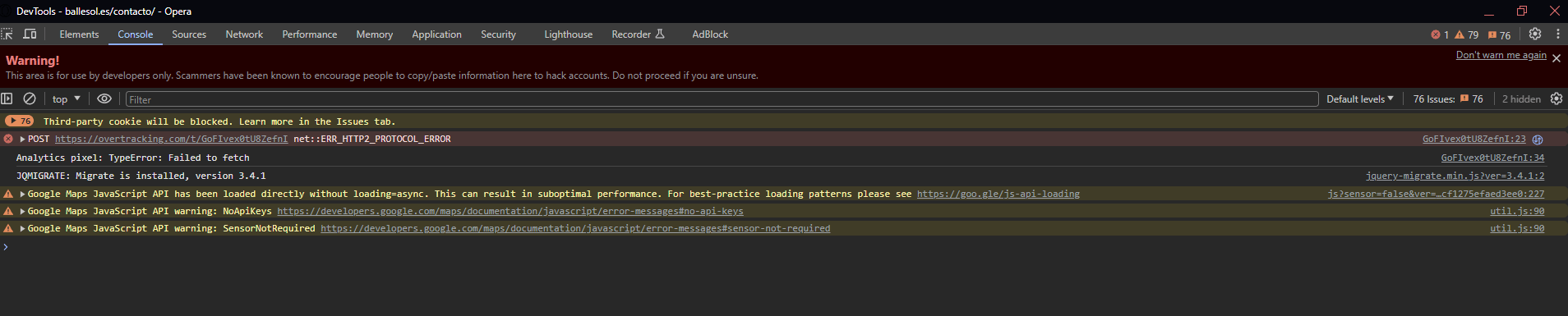Viewport: 1568px width, 316px height.
Task: Toggle the device toolbar icon
Action: pyautogui.click(x=30, y=34)
